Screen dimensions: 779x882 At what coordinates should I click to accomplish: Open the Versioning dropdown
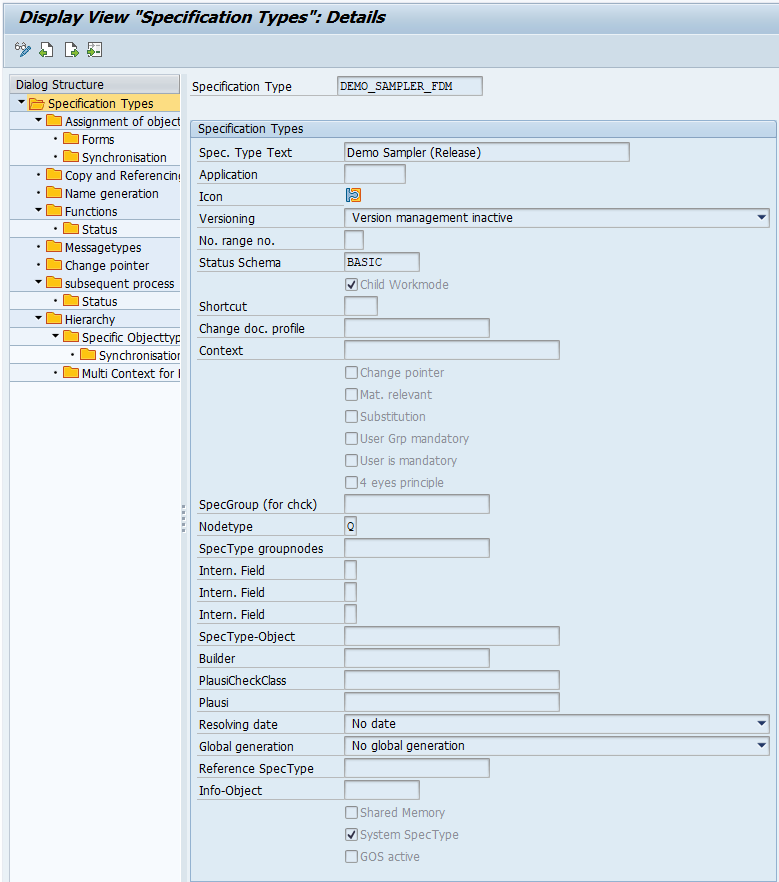[x=761, y=218]
